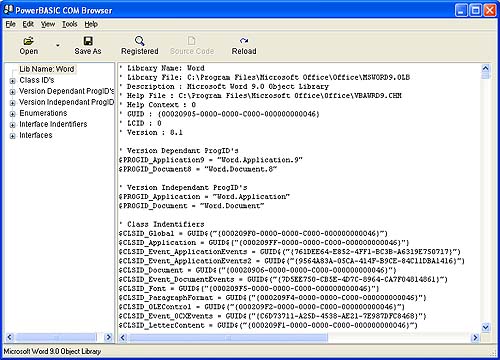The width and height of the screenshot is (500, 360).
Task: Click the $PROGID_Application = "Word.Application" line
Action: click(x=204, y=197)
